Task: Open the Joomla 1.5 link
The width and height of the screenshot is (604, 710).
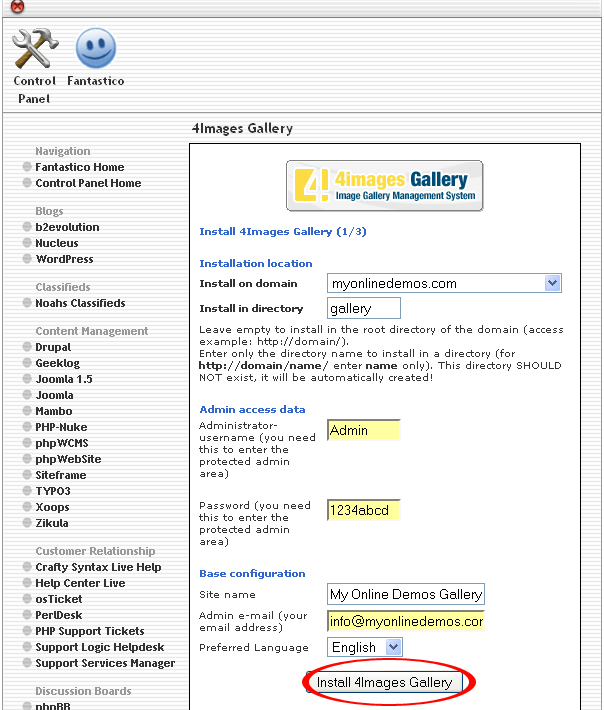Action: (x=64, y=379)
